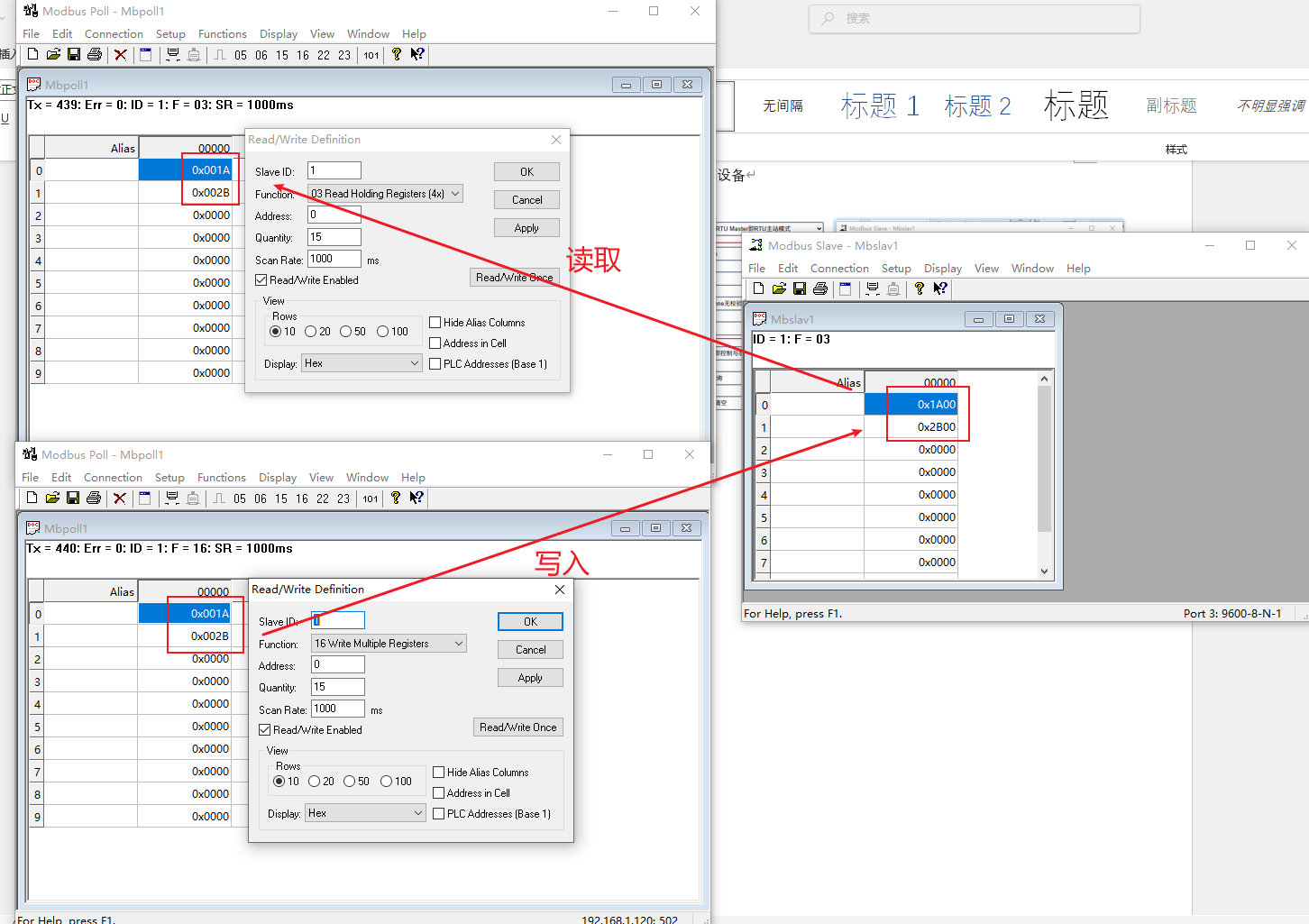Open Display Hex dropdown in 03 Read Holding Registers dialog
Screen dimensions: 1309x924
pyautogui.click(x=362, y=363)
